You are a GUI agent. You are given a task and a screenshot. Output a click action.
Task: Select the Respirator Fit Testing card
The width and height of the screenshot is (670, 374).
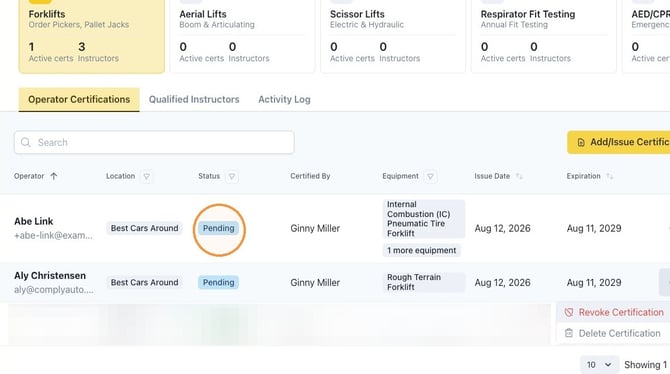pyautogui.click(x=544, y=36)
